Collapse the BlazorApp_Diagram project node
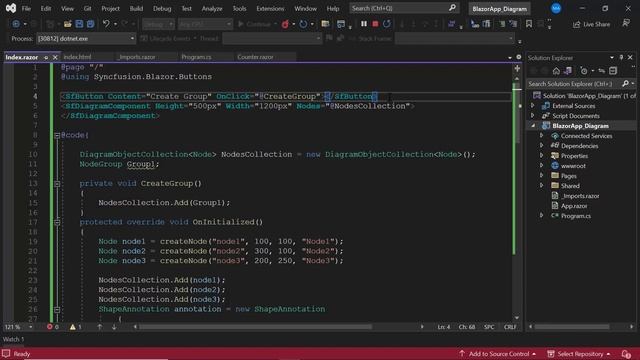The width and height of the screenshot is (640, 360). pyautogui.click(x=533, y=126)
